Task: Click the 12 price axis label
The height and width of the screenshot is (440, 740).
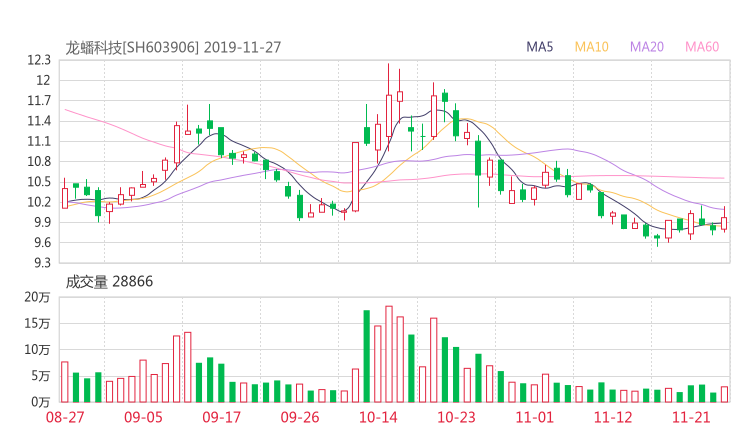Action: point(43,80)
